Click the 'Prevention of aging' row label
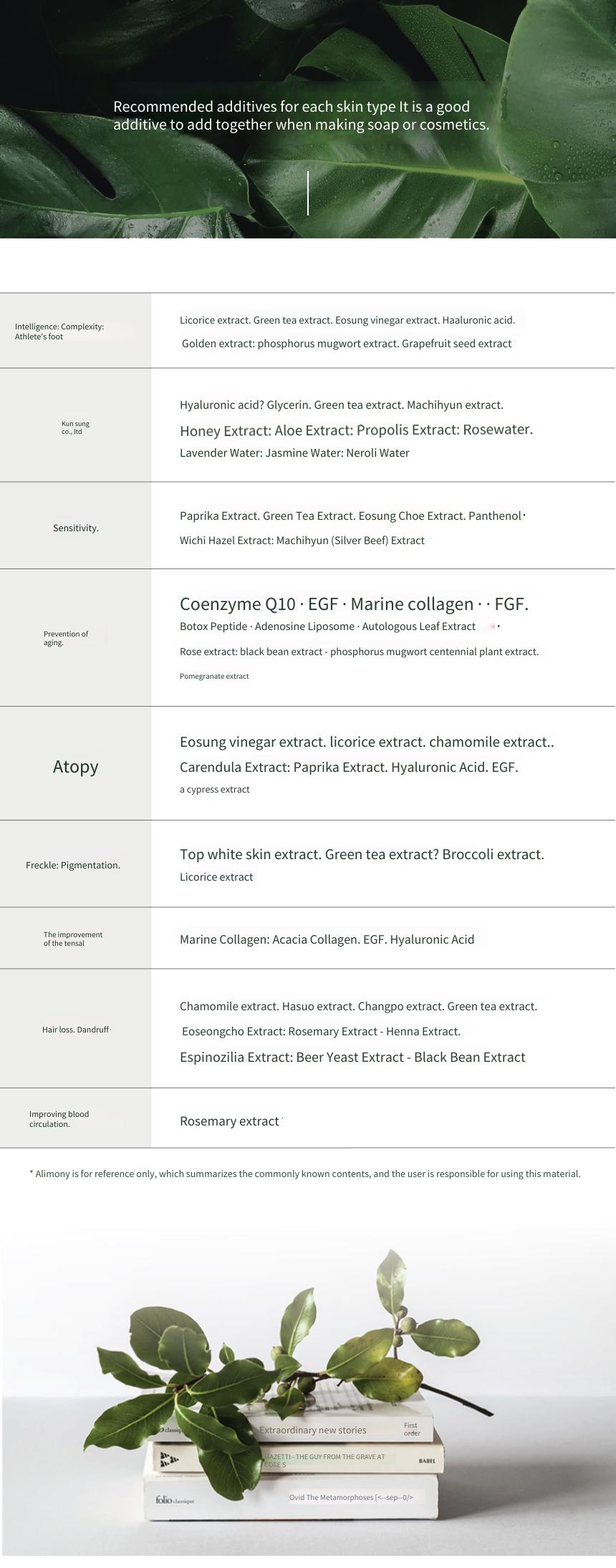 pyautogui.click(x=65, y=638)
